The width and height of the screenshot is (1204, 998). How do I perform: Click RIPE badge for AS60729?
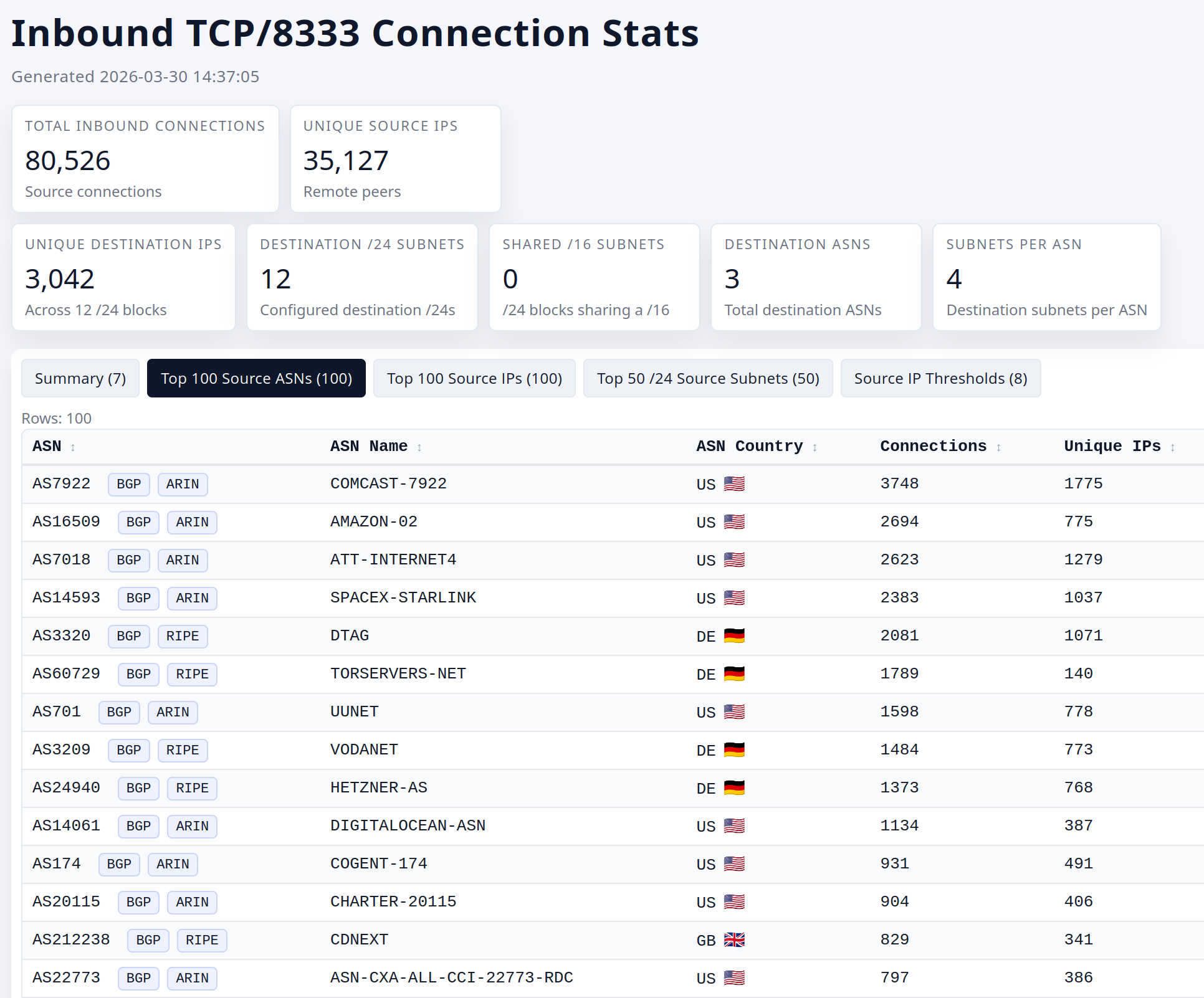(x=192, y=675)
